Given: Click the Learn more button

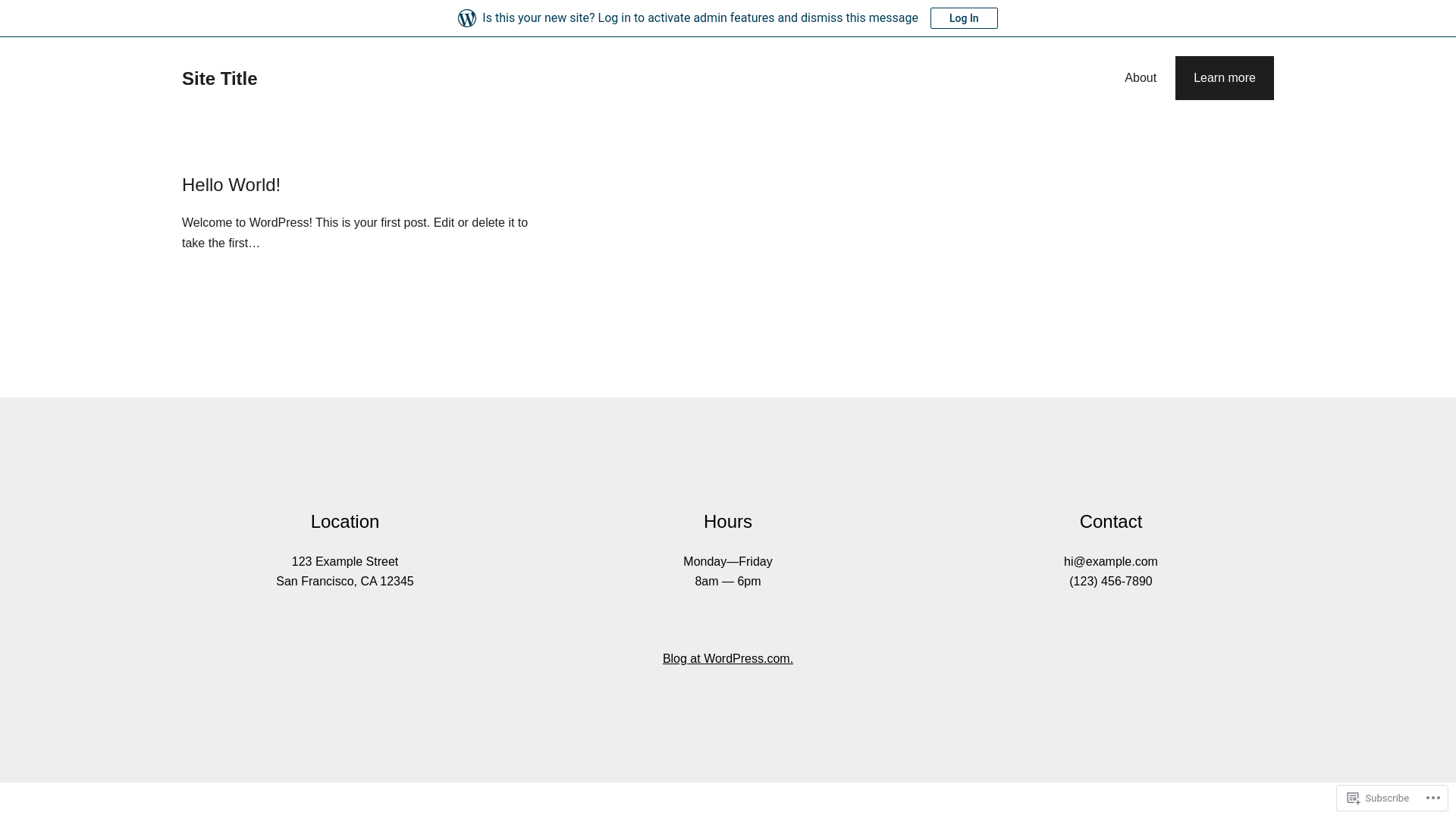Looking at the screenshot, I should (1224, 78).
